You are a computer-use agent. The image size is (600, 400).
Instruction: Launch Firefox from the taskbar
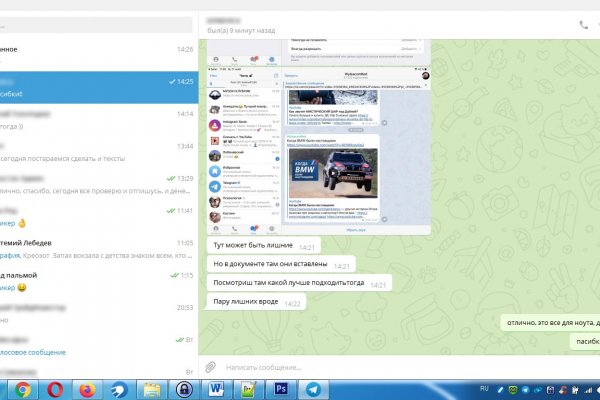pyautogui.click(x=88, y=389)
